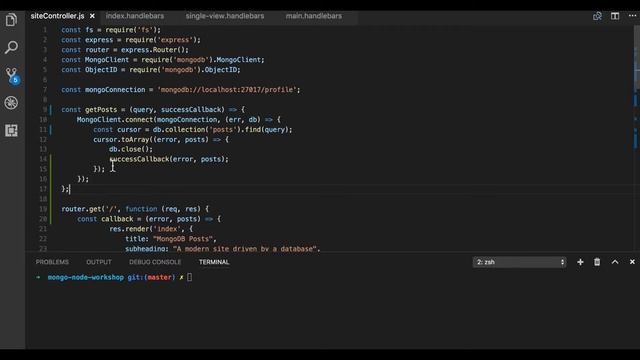Viewport: 640px width, 360px height.
Task: Open changes icon in the editor title bar
Action: [597, 16]
